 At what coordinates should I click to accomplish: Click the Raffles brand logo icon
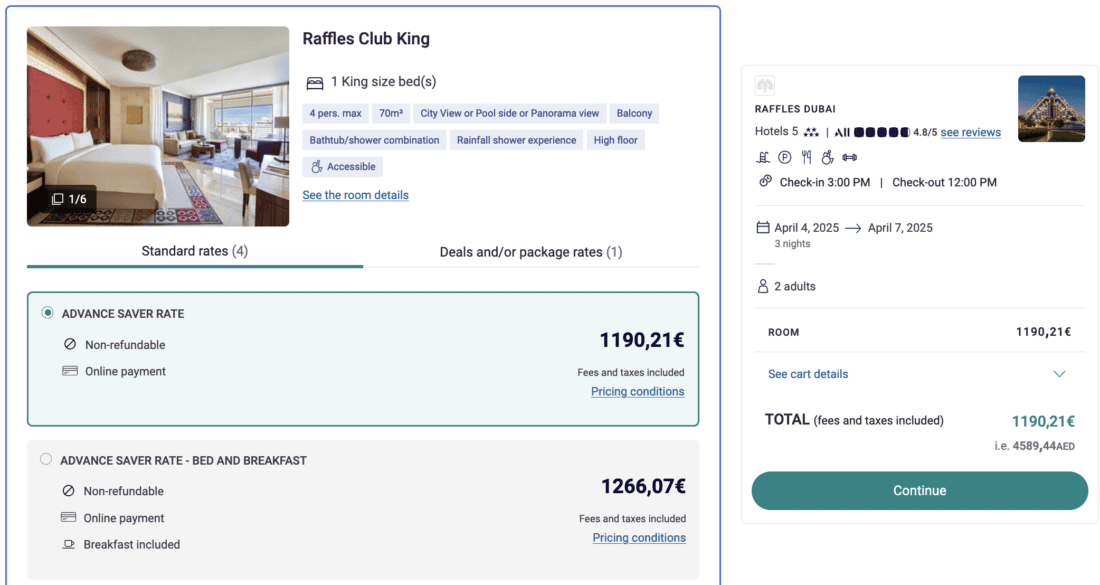(x=765, y=86)
